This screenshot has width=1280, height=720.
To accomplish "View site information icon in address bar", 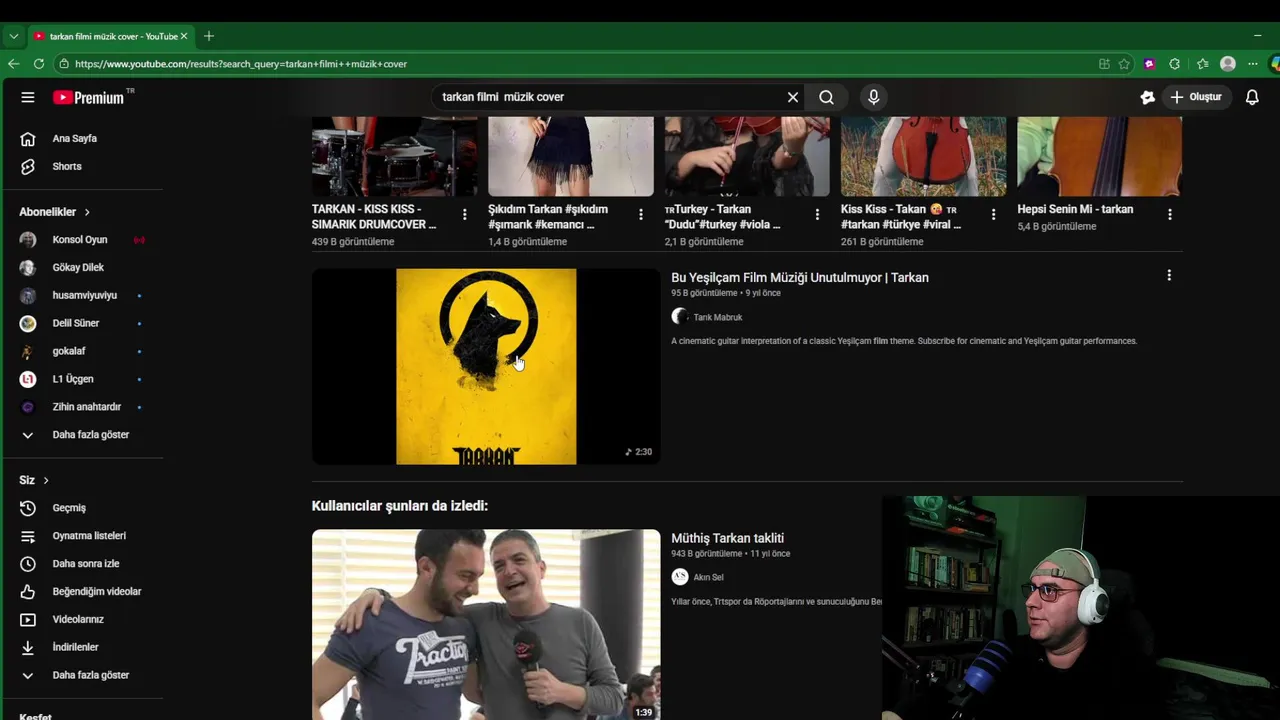I will tap(64, 64).
